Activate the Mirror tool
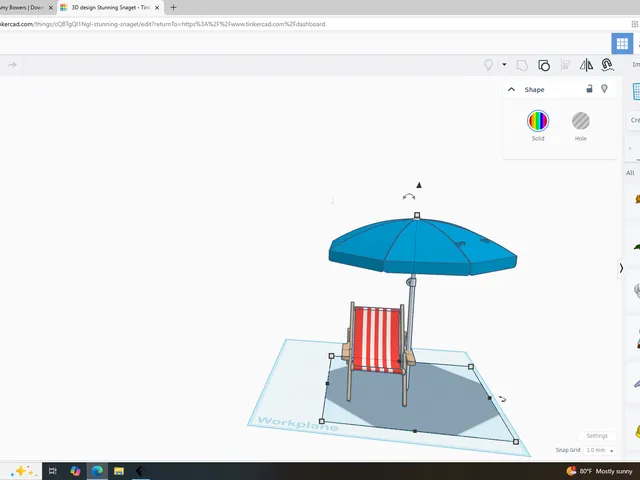 coord(586,65)
